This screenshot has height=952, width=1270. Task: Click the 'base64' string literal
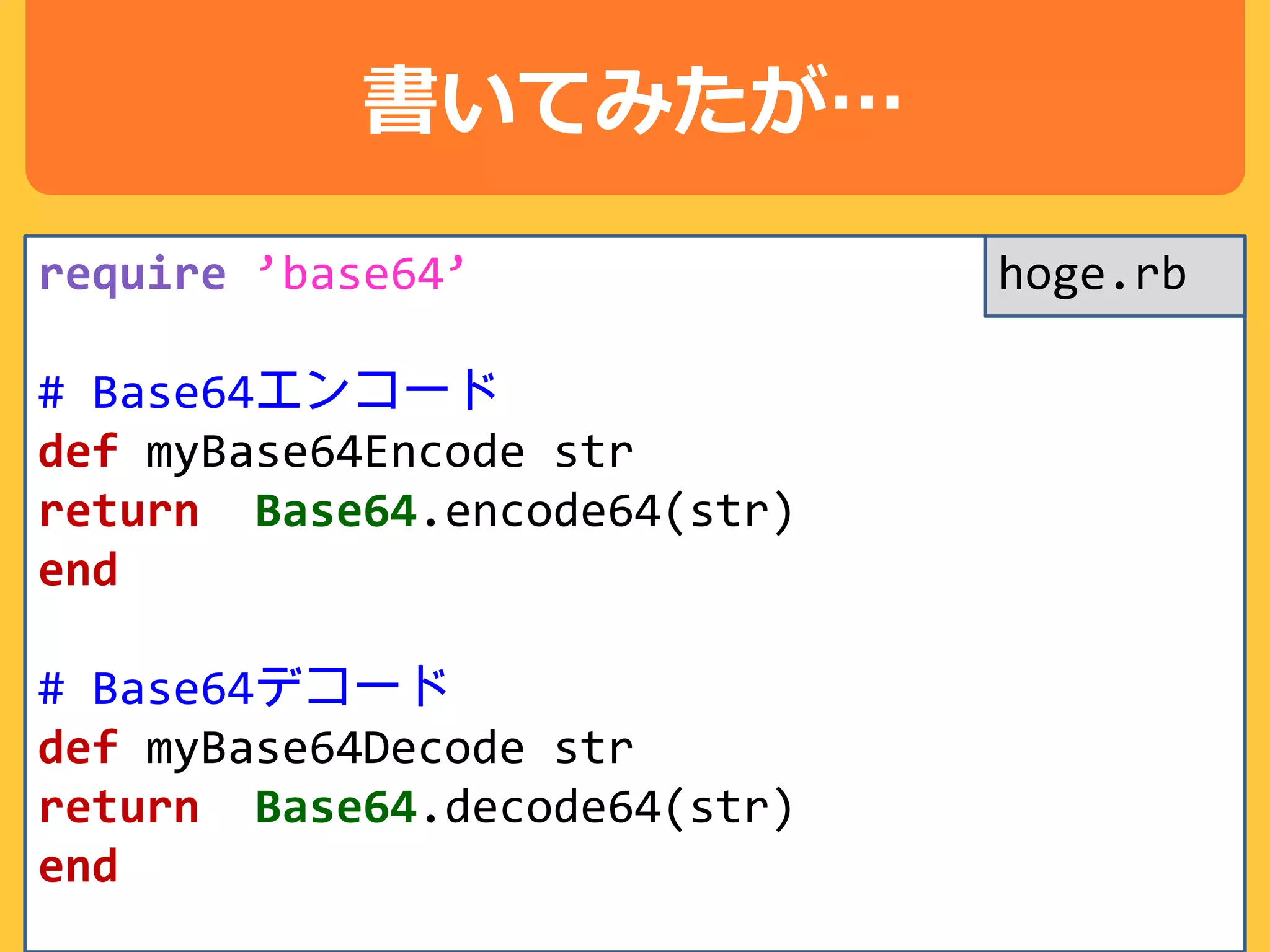(x=362, y=273)
